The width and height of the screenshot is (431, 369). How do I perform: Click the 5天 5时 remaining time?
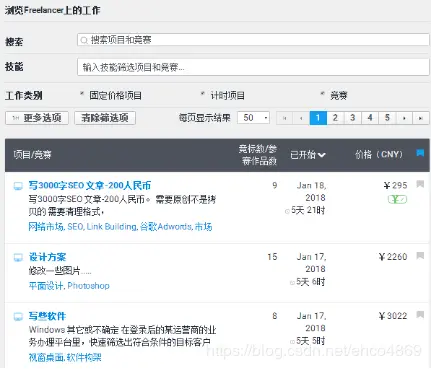tap(311, 341)
